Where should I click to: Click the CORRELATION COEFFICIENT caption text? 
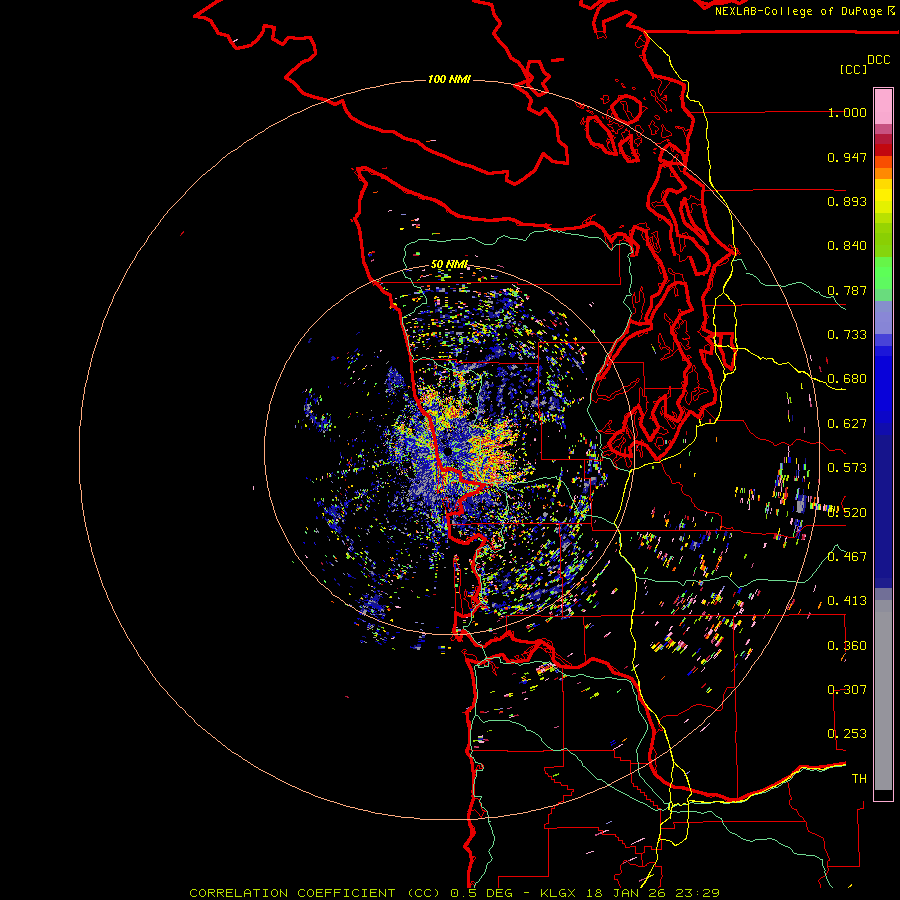coord(292,893)
